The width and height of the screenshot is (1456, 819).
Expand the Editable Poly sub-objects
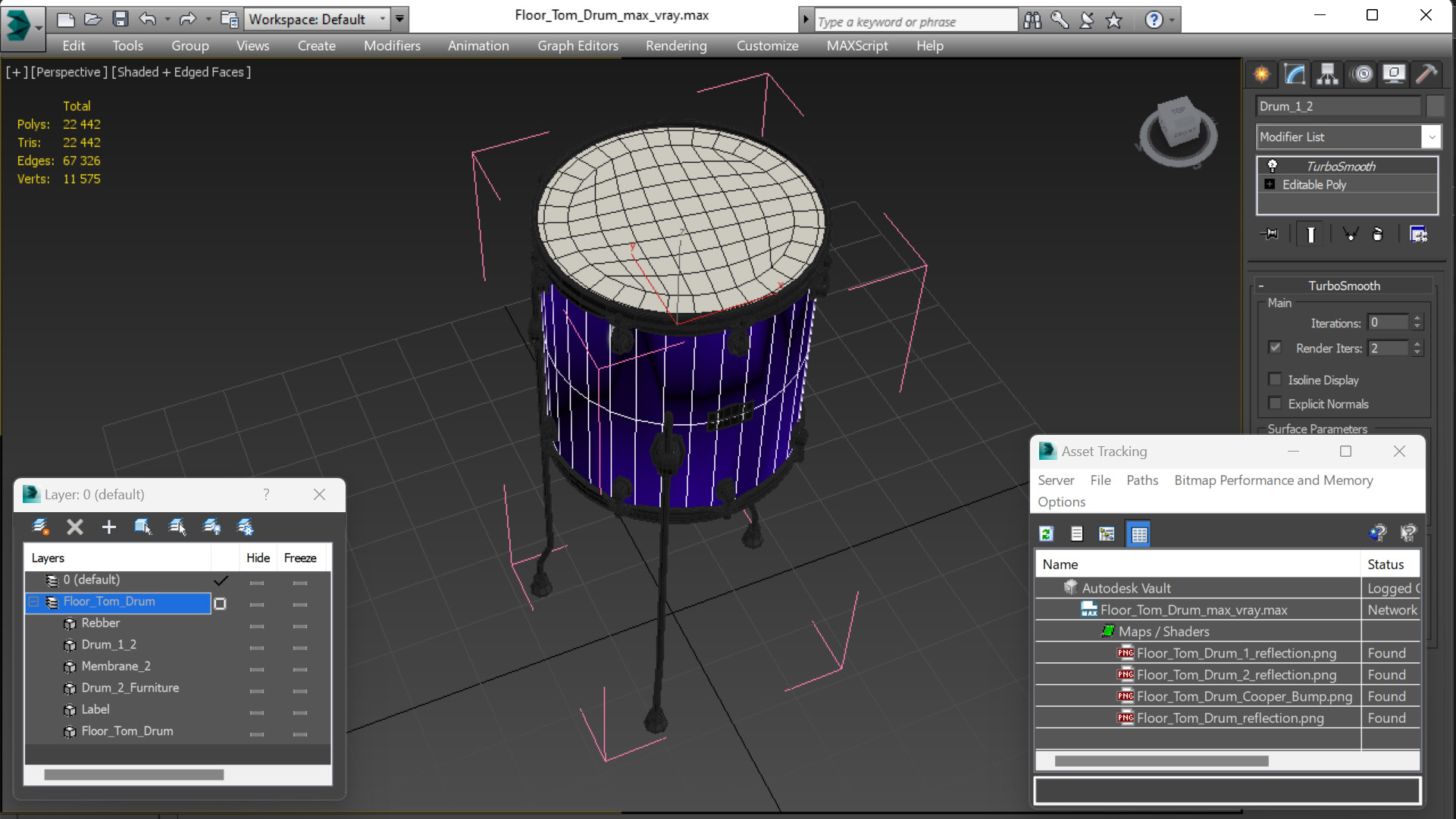click(x=1270, y=184)
